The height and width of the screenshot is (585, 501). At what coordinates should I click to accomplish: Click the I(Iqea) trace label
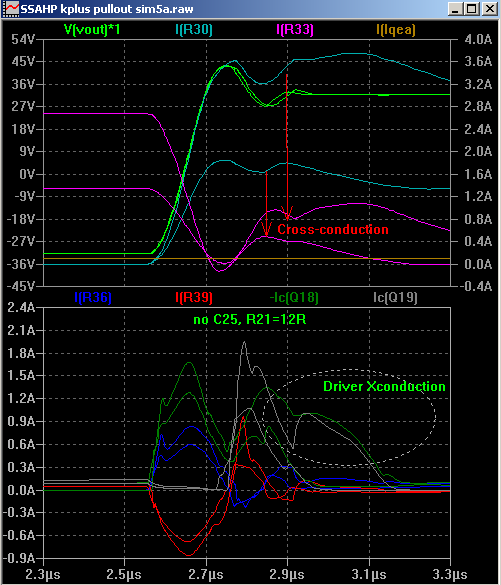pyautogui.click(x=396, y=29)
